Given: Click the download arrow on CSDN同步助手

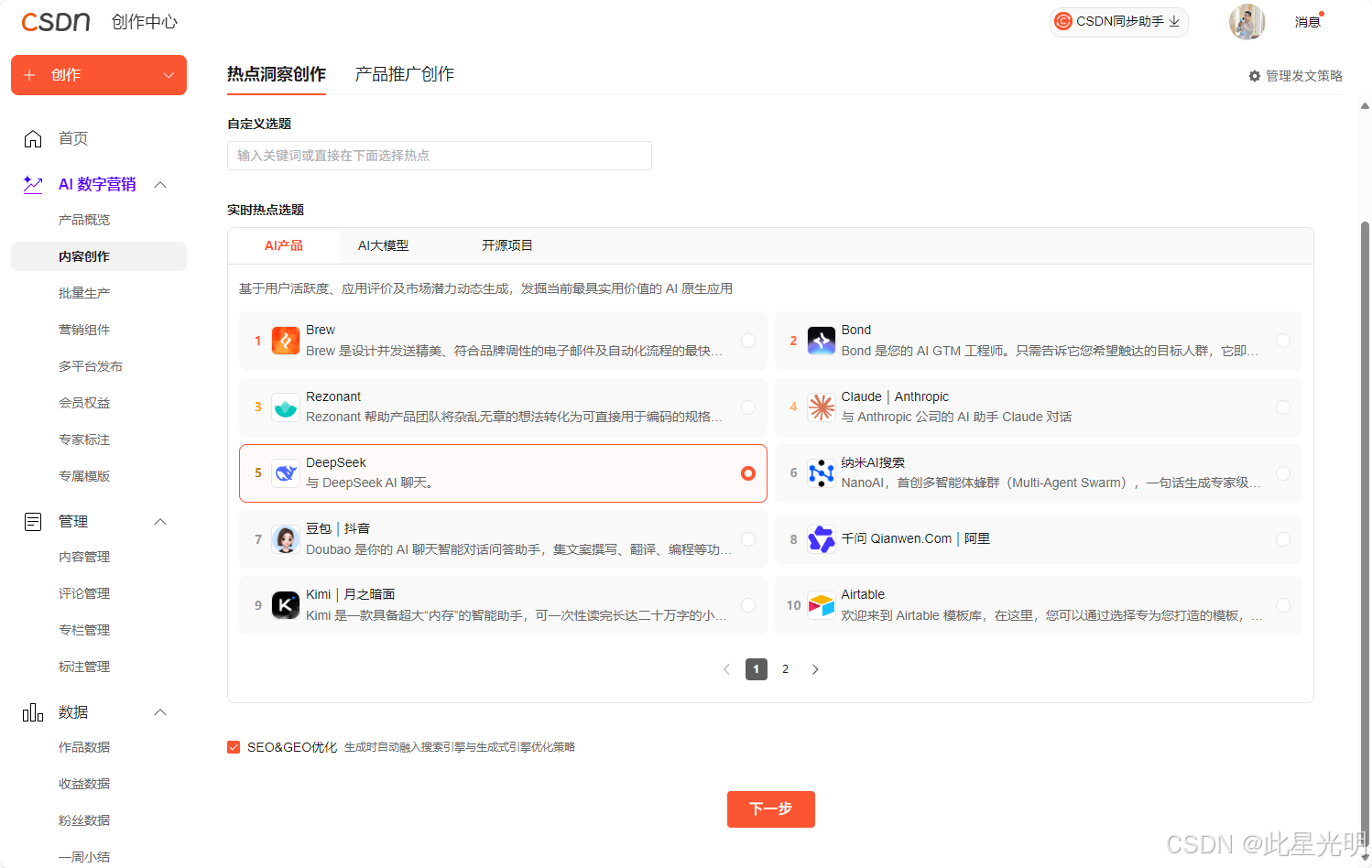Looking at the screenshot, I should coord(1174,21).
